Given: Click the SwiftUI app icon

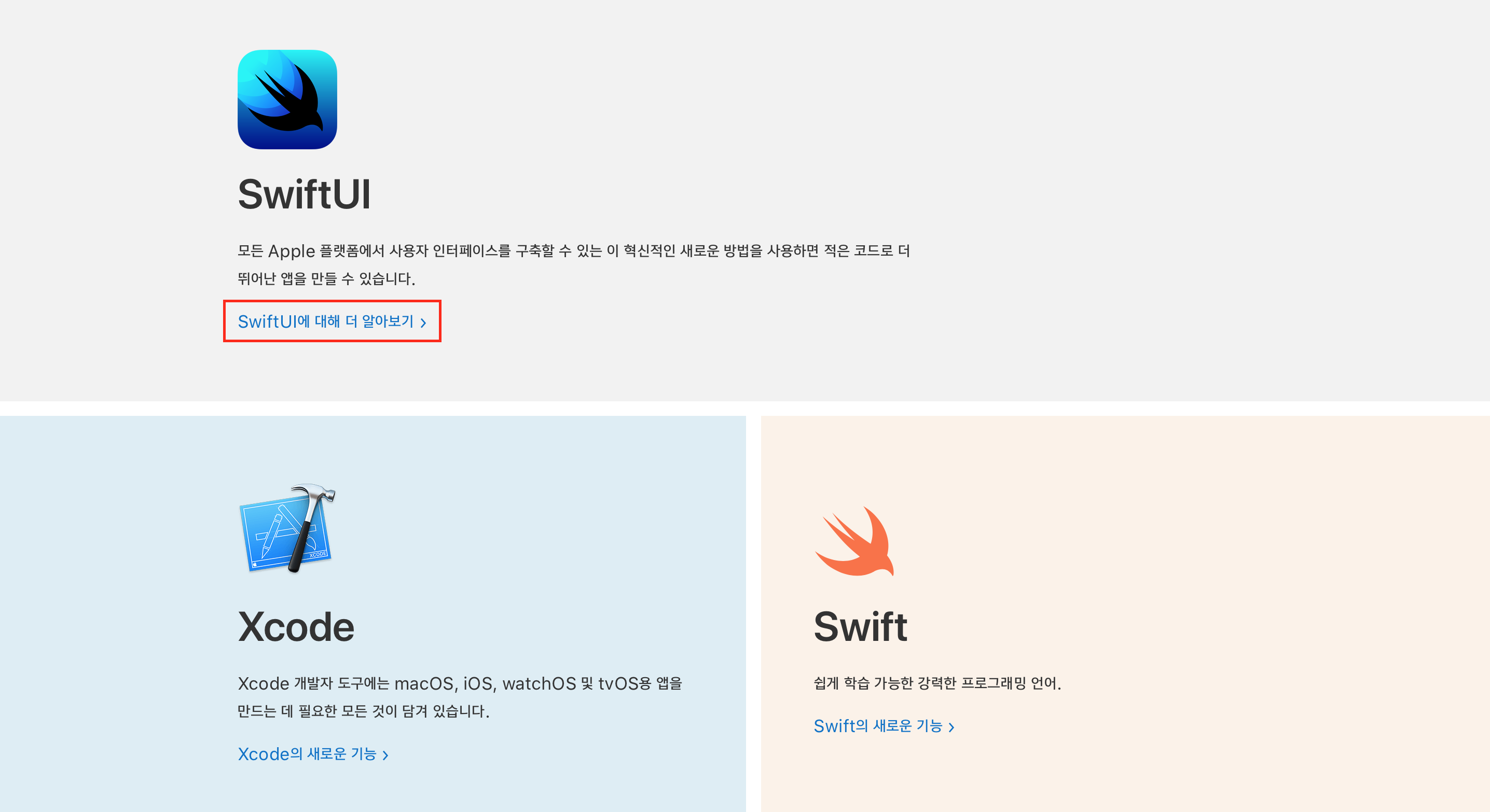Looking at the screenshot, I should click(287, 100).
